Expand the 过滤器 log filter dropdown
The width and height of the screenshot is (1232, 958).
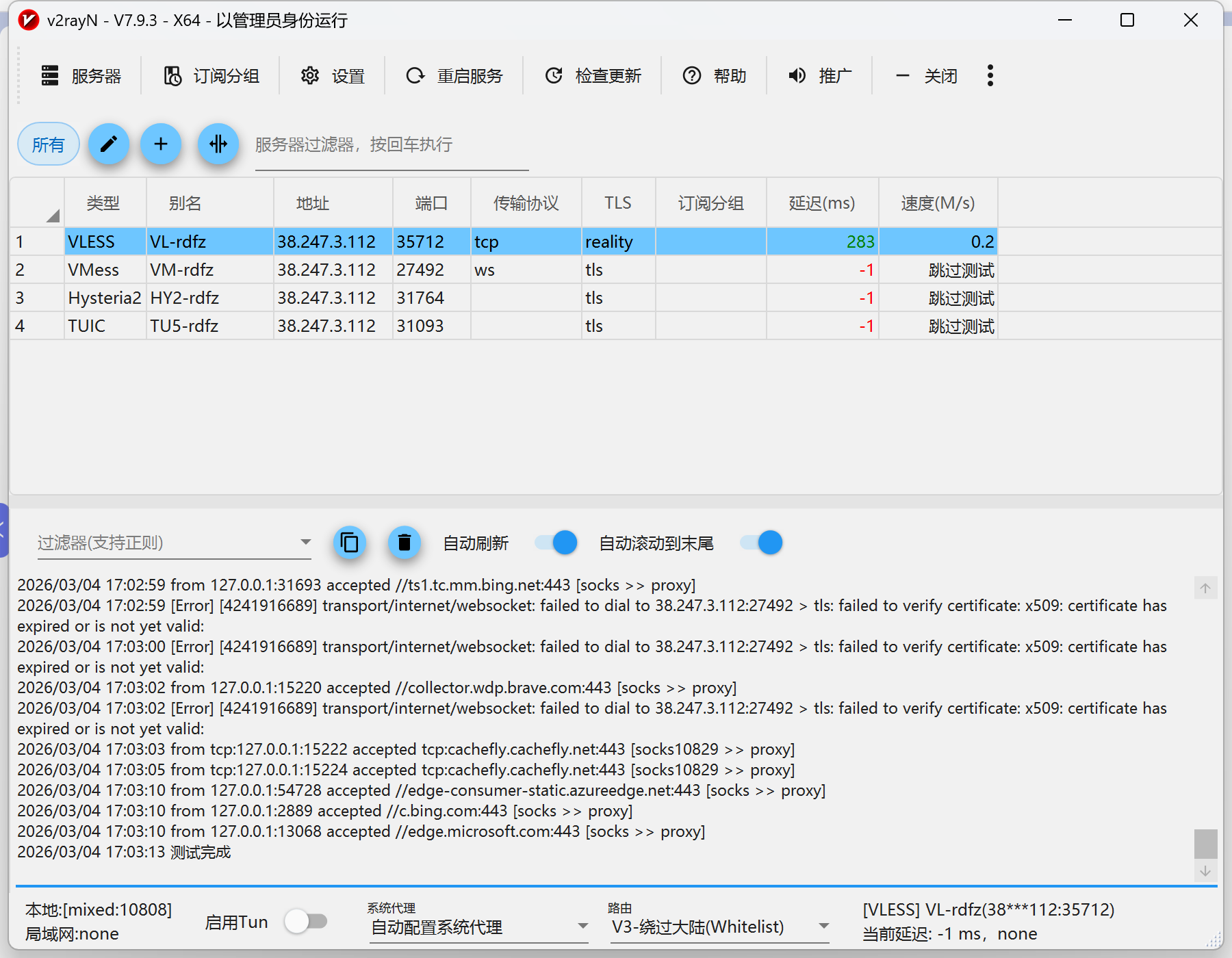305,543
